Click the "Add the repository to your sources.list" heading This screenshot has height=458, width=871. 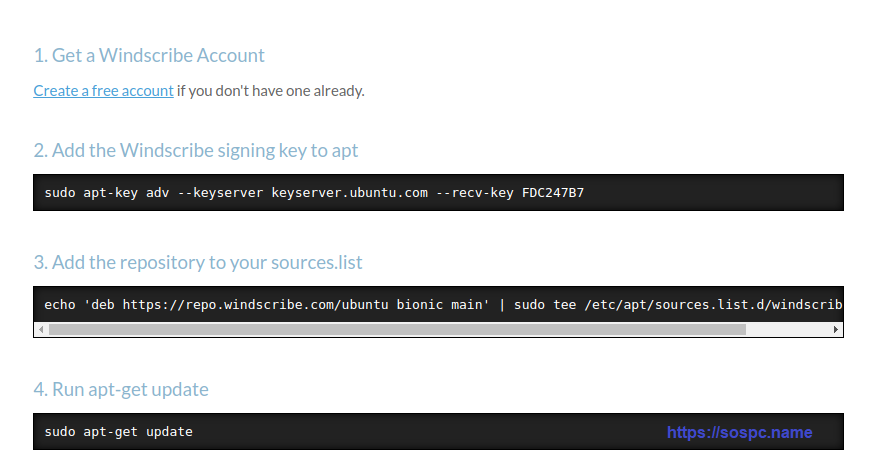[x=197, y=263]
